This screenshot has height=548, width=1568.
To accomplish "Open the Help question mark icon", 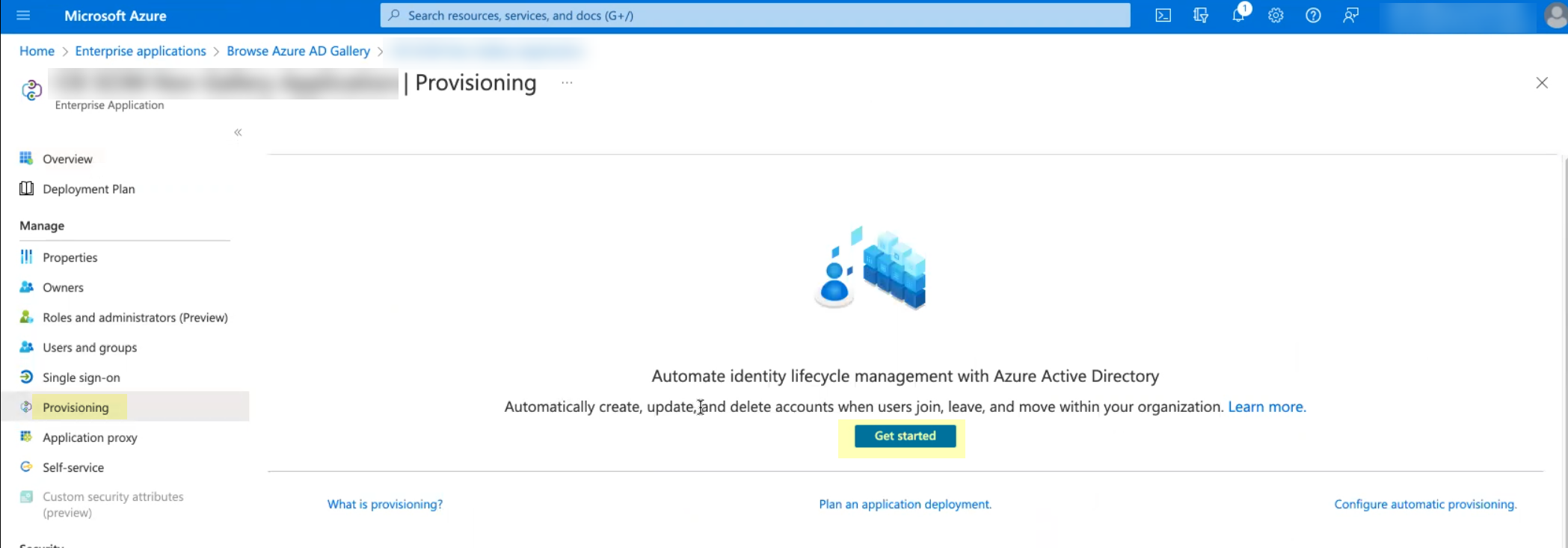I will coord(1313,16).
